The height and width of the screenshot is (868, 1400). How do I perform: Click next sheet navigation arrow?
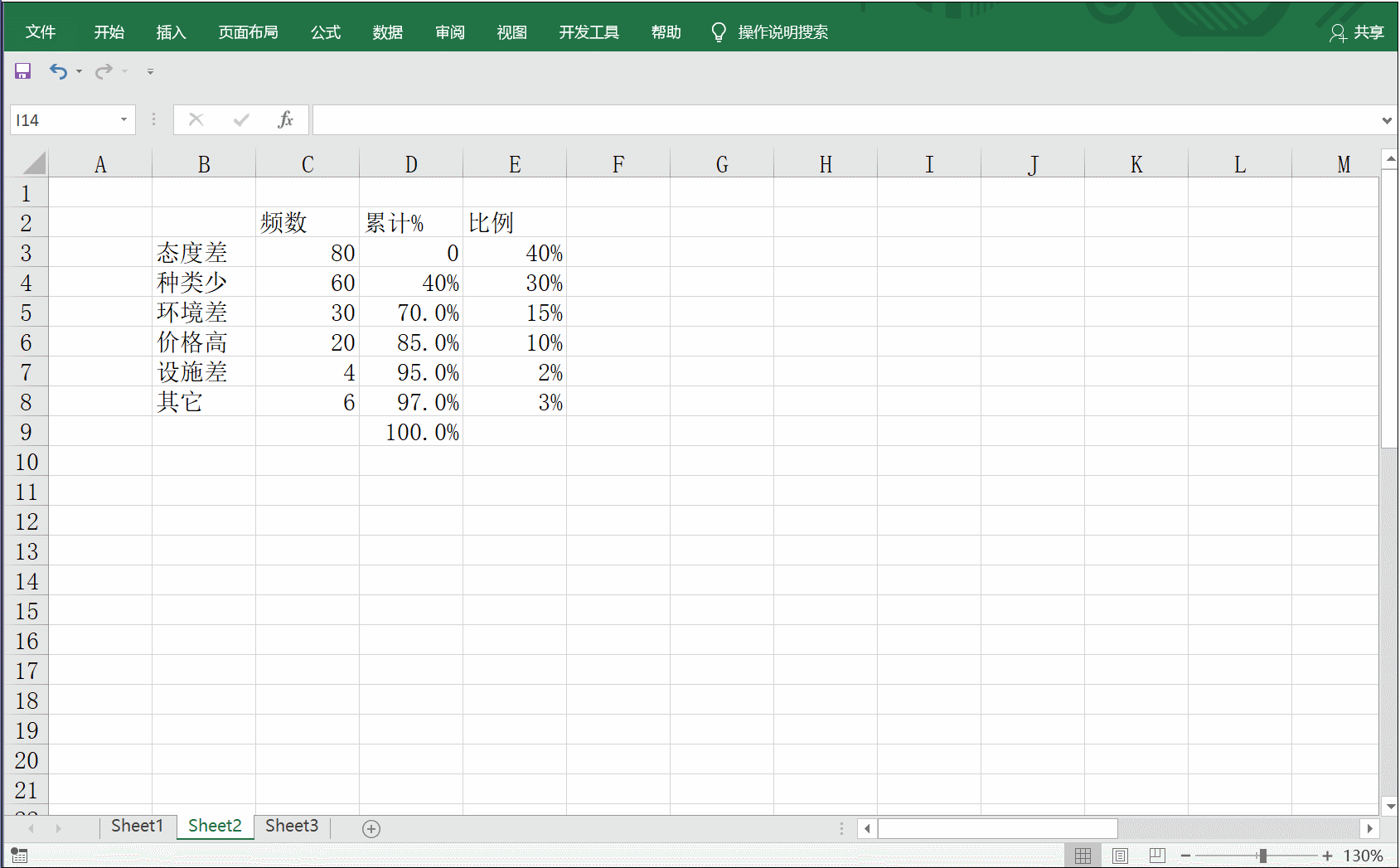point(59,828)
